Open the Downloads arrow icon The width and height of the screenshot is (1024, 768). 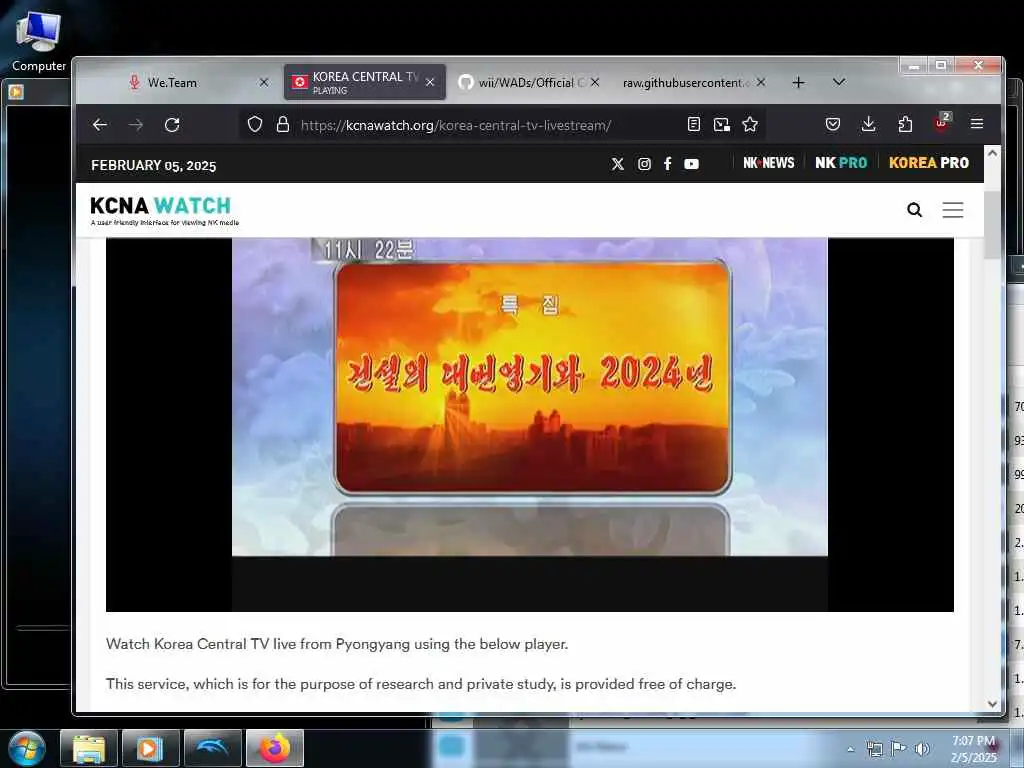869,124
